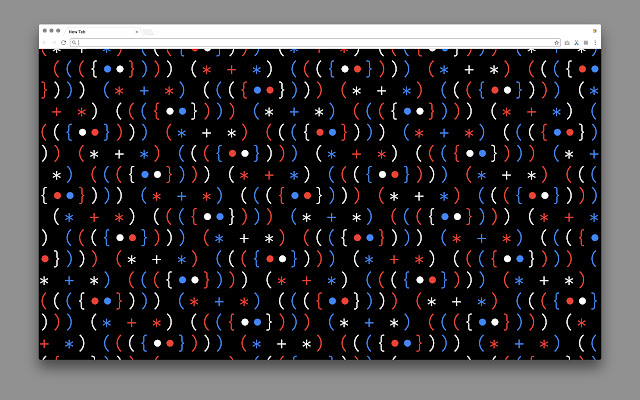Click the orange profile icon in title bar

(x=595, y=31)
